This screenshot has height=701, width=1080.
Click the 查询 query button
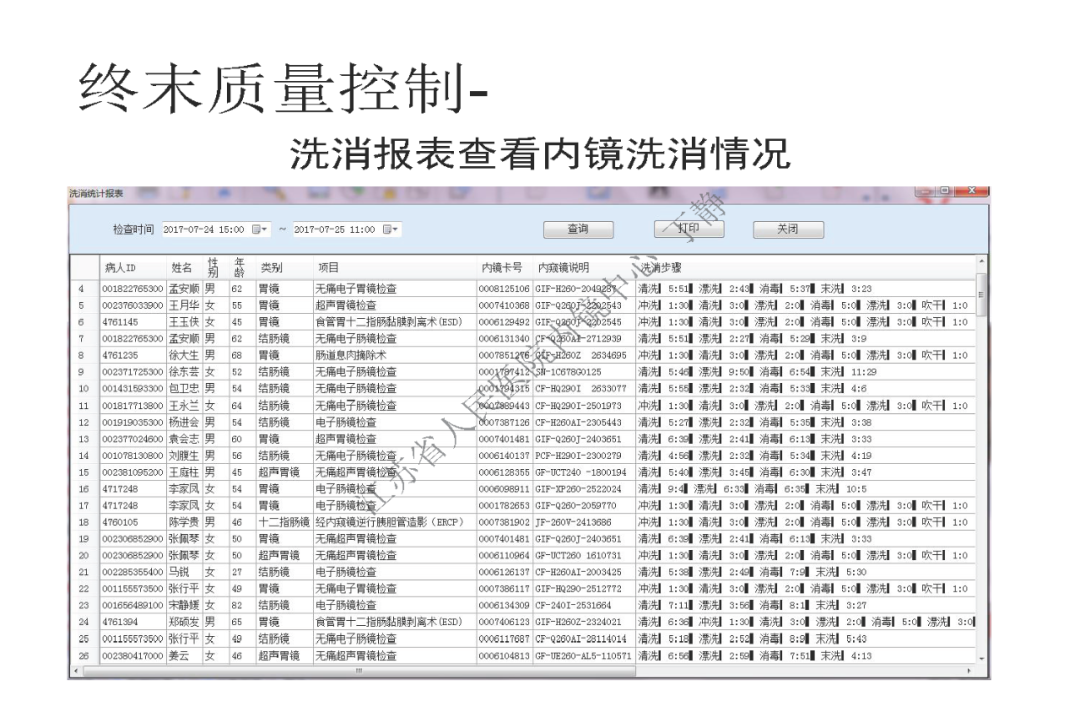579,228
